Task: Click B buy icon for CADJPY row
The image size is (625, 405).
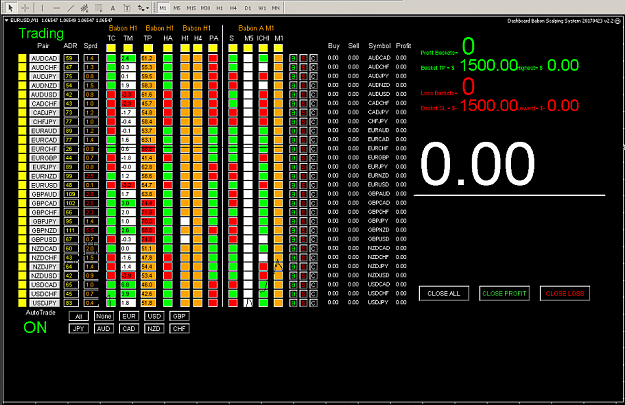Action: 293,113
